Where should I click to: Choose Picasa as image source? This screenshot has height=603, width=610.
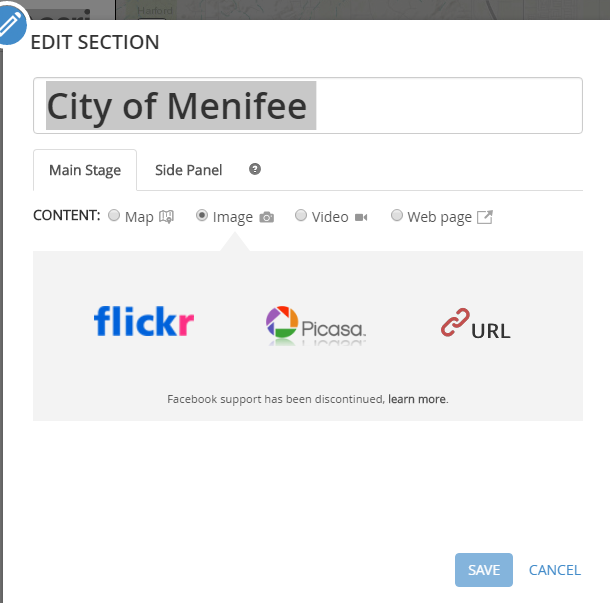(x=316, y=323)
